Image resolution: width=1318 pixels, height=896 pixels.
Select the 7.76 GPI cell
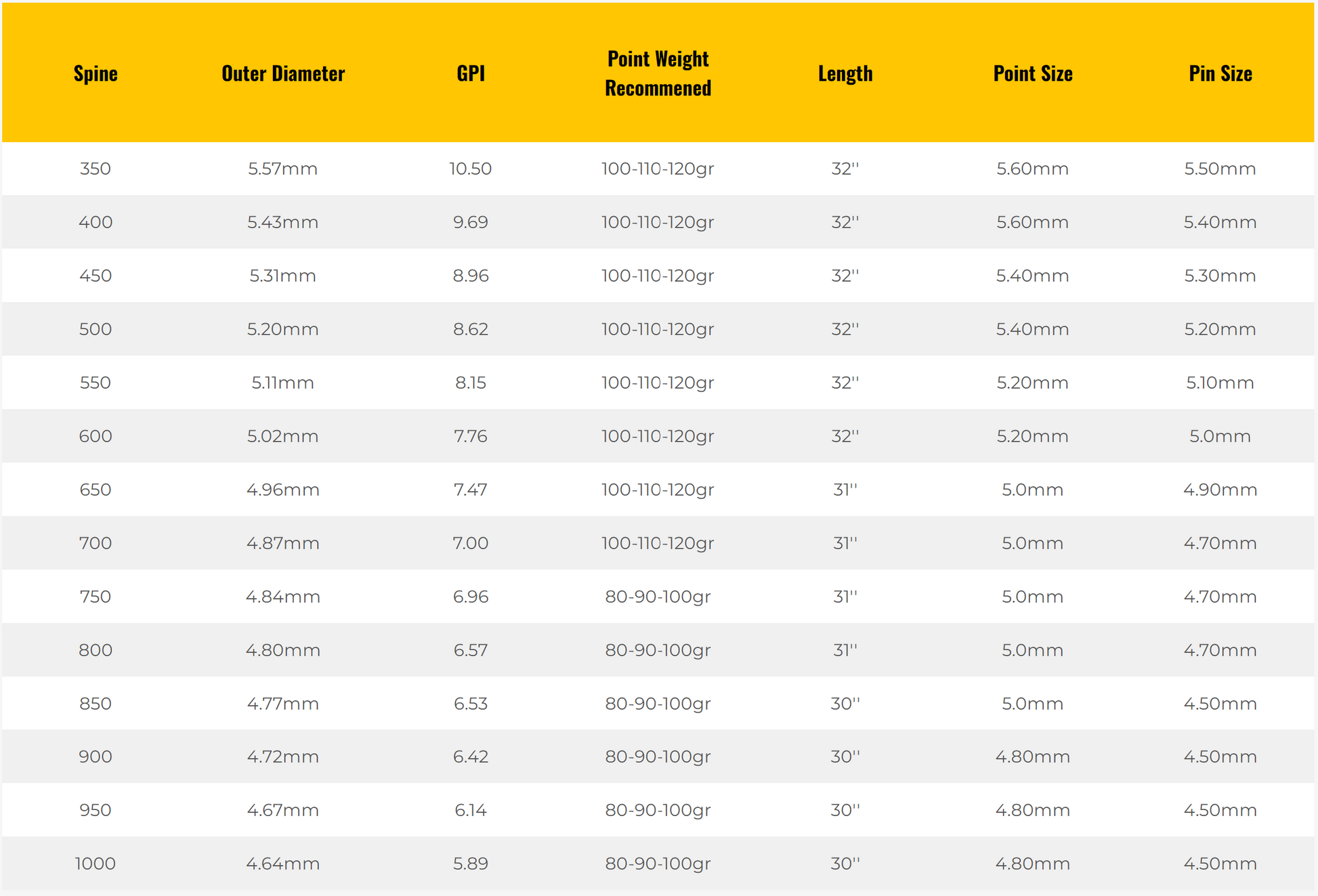(471, 436)
